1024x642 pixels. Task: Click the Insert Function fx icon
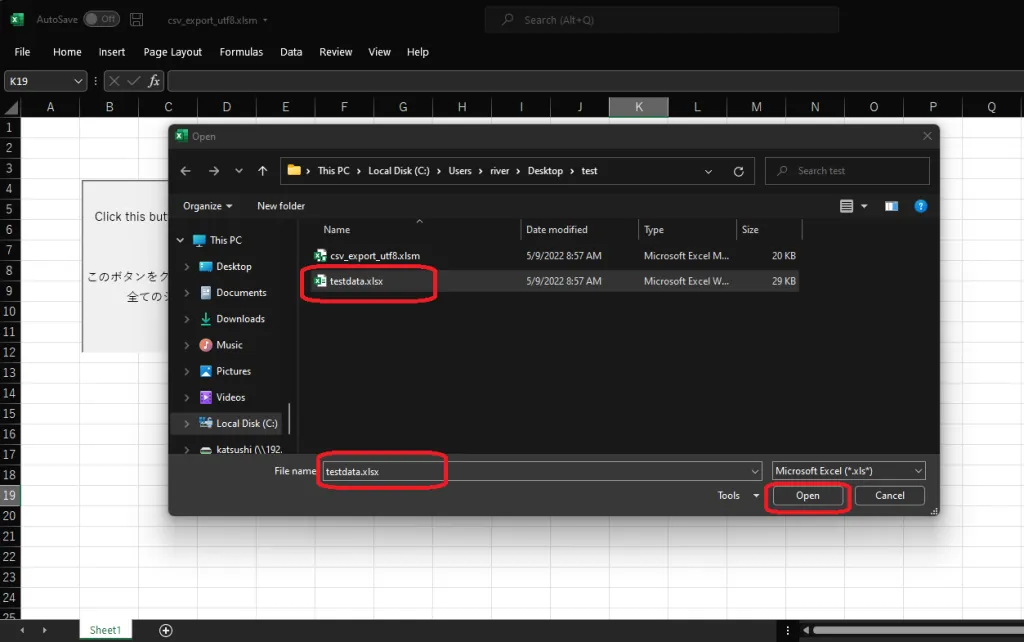pyautogui.click(x=154, y=81)
